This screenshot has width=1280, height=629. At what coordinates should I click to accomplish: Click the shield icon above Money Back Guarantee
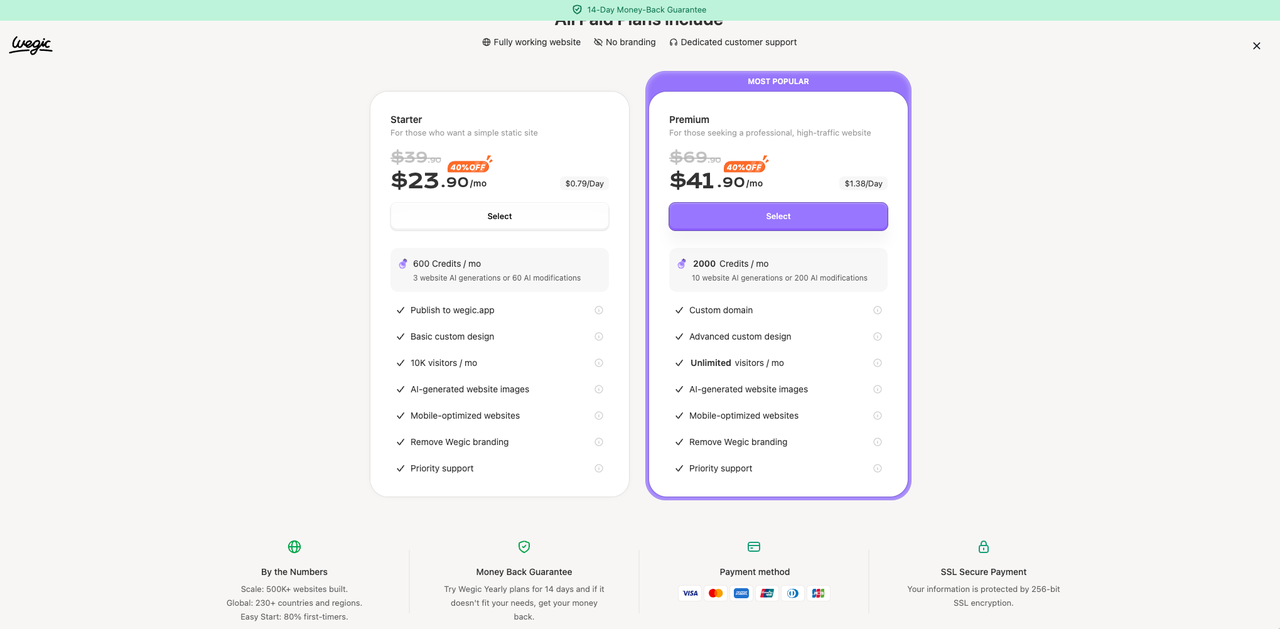[x=524, y=547]
